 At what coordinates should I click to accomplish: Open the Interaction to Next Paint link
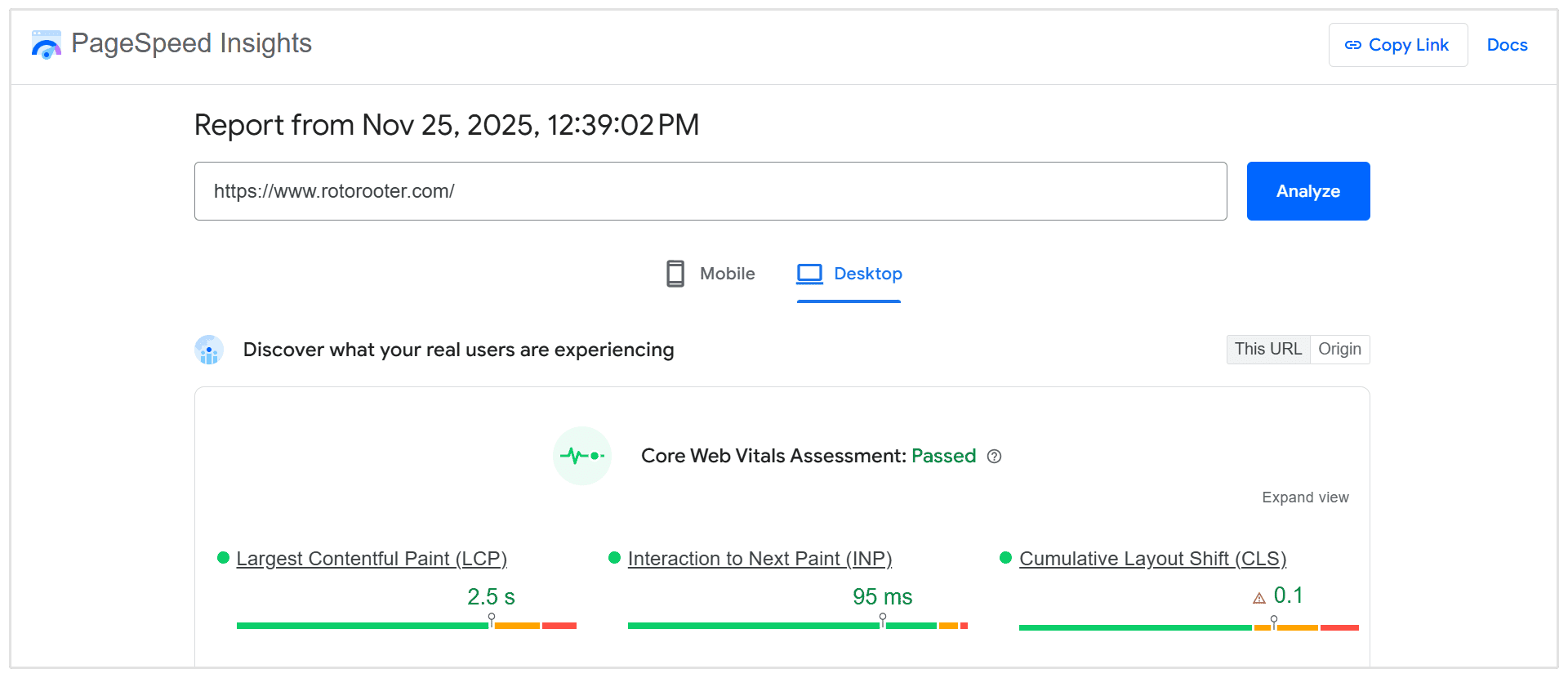coord(759,559)
